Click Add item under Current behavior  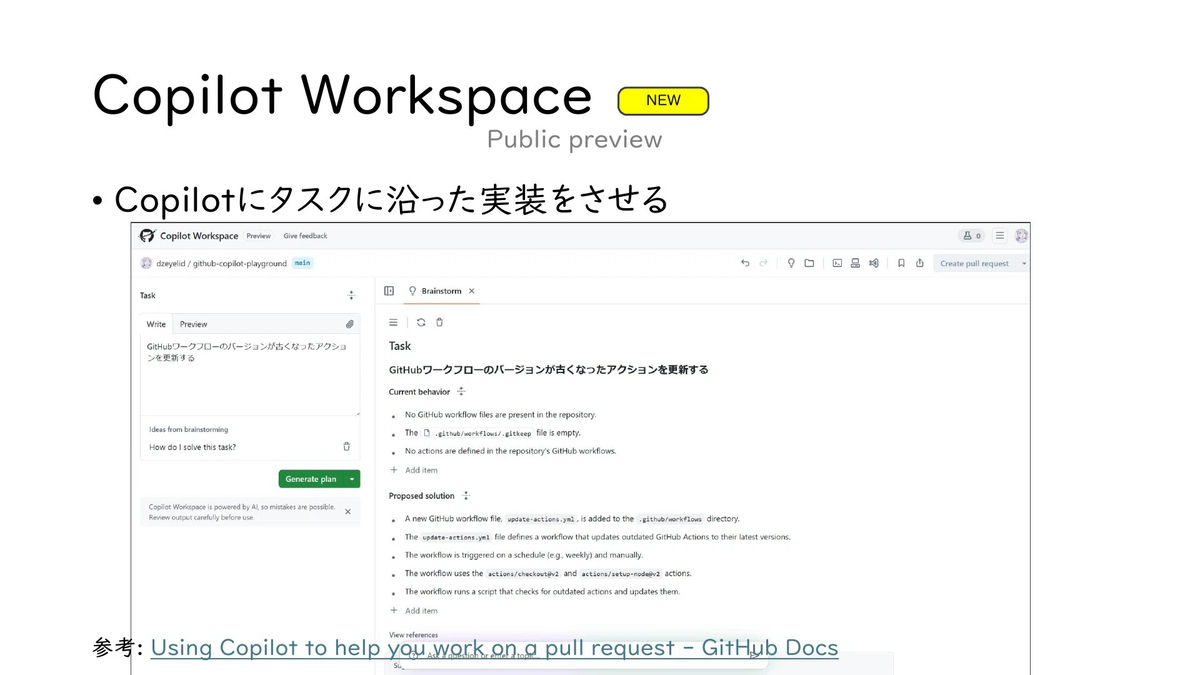click(414, 470)
